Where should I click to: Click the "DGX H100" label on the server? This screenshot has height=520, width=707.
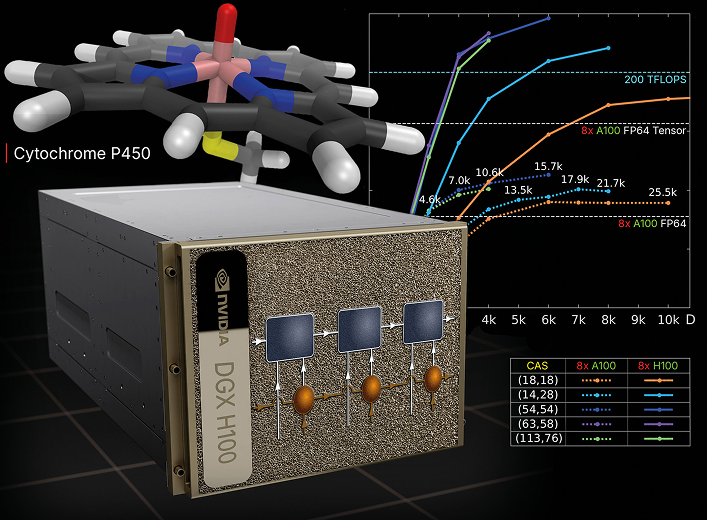click(225, 412)
